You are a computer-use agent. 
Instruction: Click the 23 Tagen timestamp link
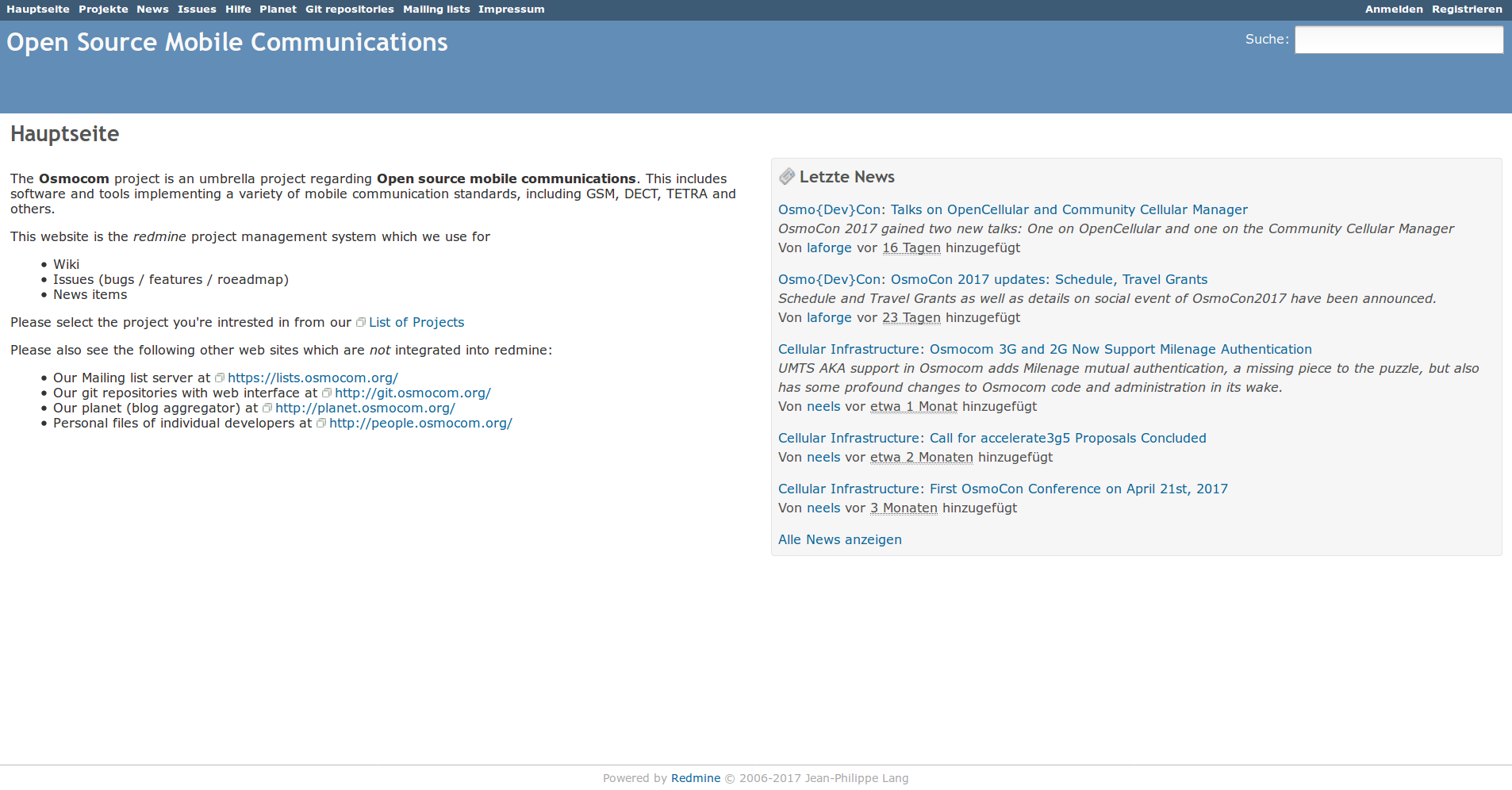click(x=911, y=317)
